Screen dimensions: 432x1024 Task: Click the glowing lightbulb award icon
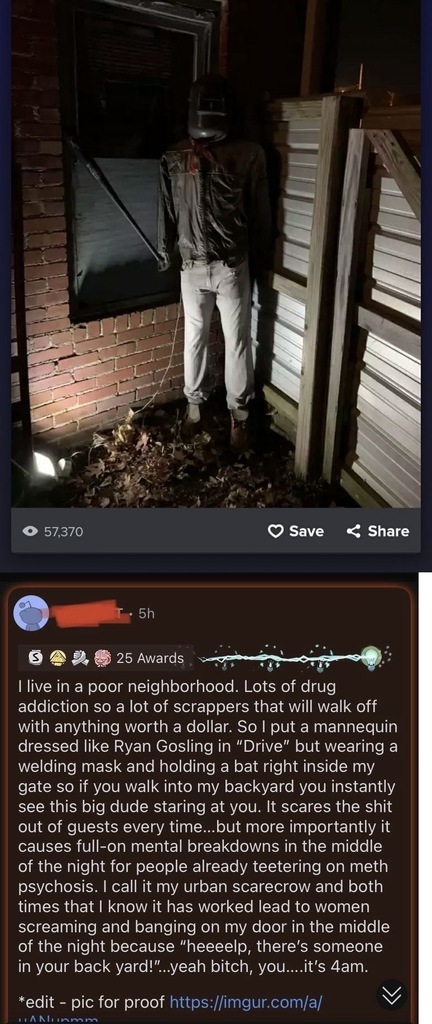click(372, 655)
